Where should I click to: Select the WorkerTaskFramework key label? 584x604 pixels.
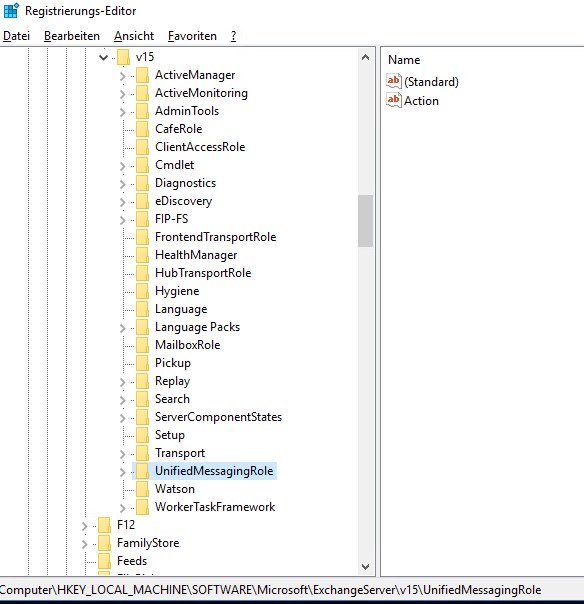pyautogui.click(x=215, y=507)
